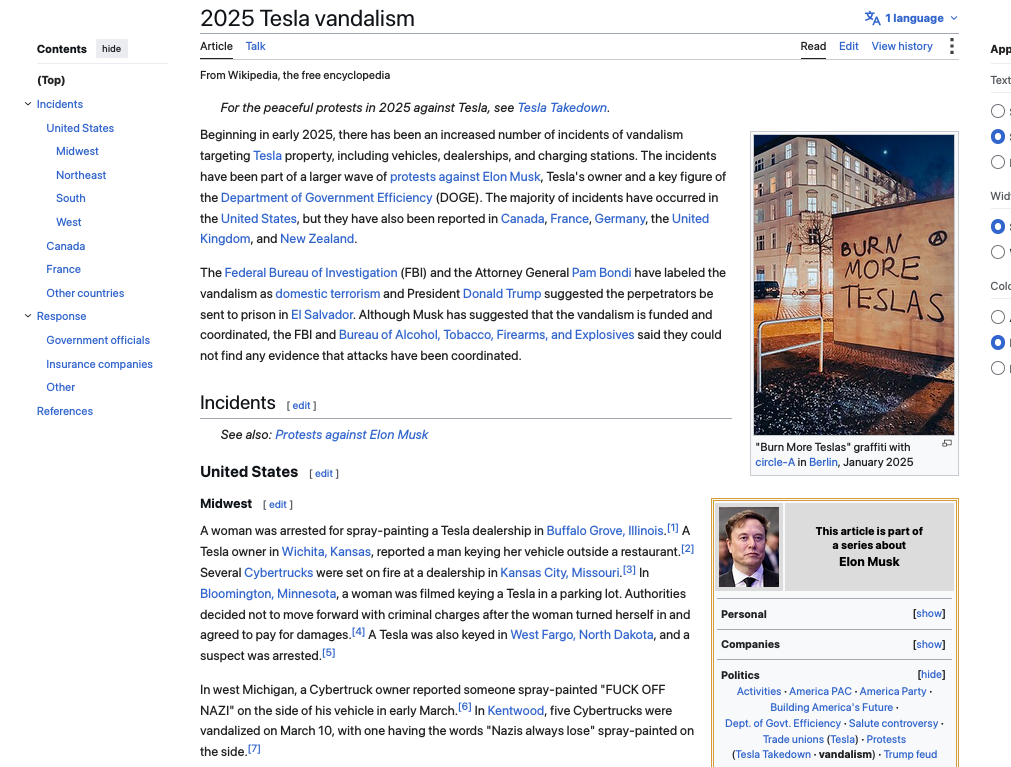Select the wide width radio button
Image resolution: width=1011 pixels, height=767 pixels.
[x=997, y=252]
